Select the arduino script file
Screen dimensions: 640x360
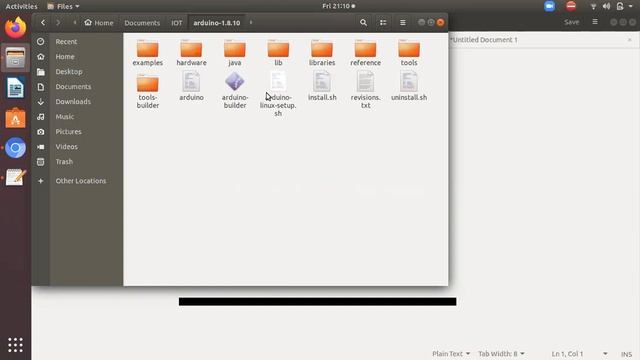point(191,87)
